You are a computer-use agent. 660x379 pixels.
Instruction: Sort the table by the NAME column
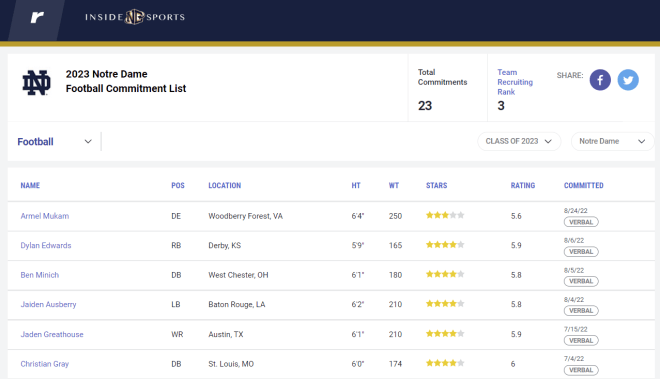coord(30,185)
